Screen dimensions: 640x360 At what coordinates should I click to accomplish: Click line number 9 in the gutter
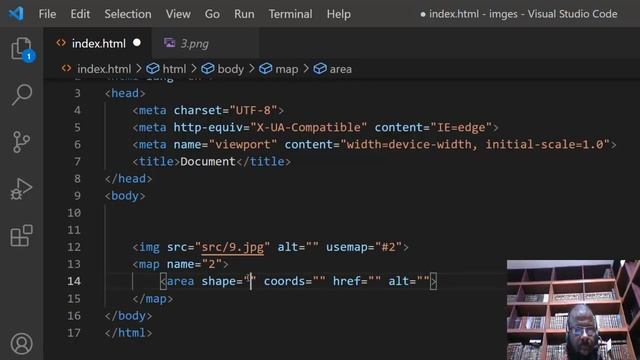[x=77, y=196]
